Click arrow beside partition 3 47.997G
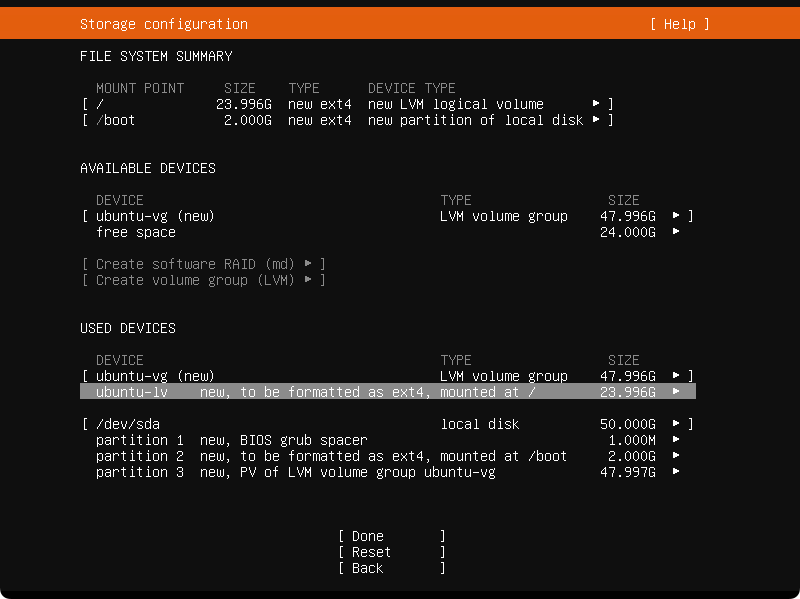The height and width of the screenshot is (599, 800). tap(676, 471)
